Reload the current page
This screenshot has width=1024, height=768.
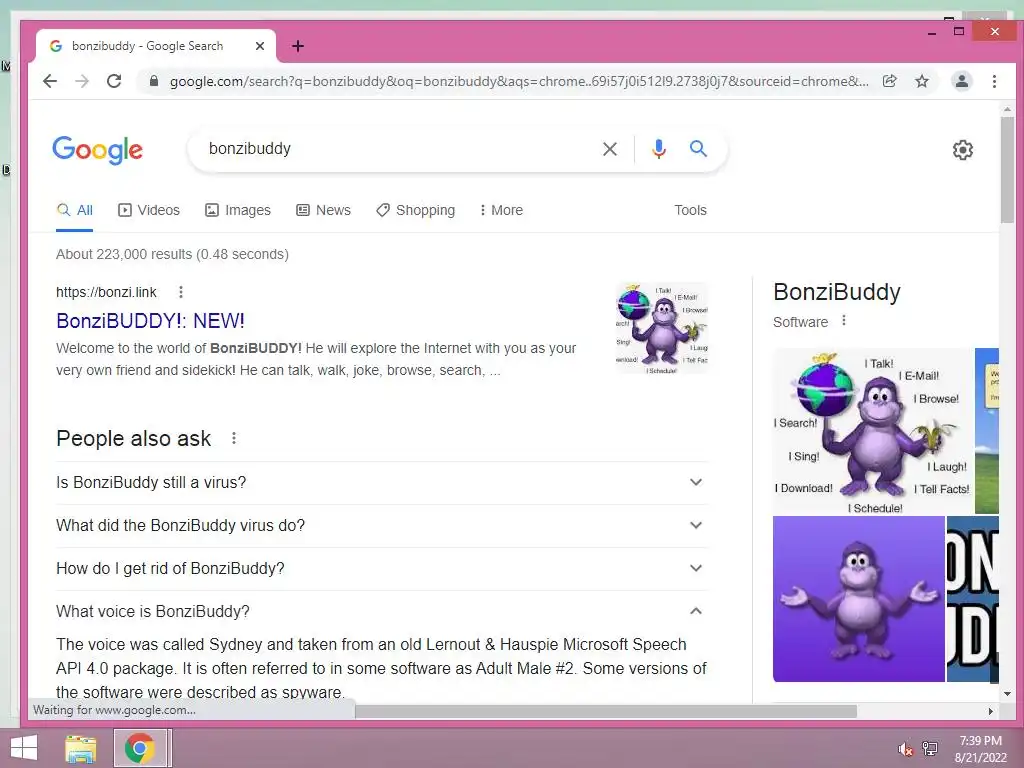pyautogui.click(x=114, y=81)
